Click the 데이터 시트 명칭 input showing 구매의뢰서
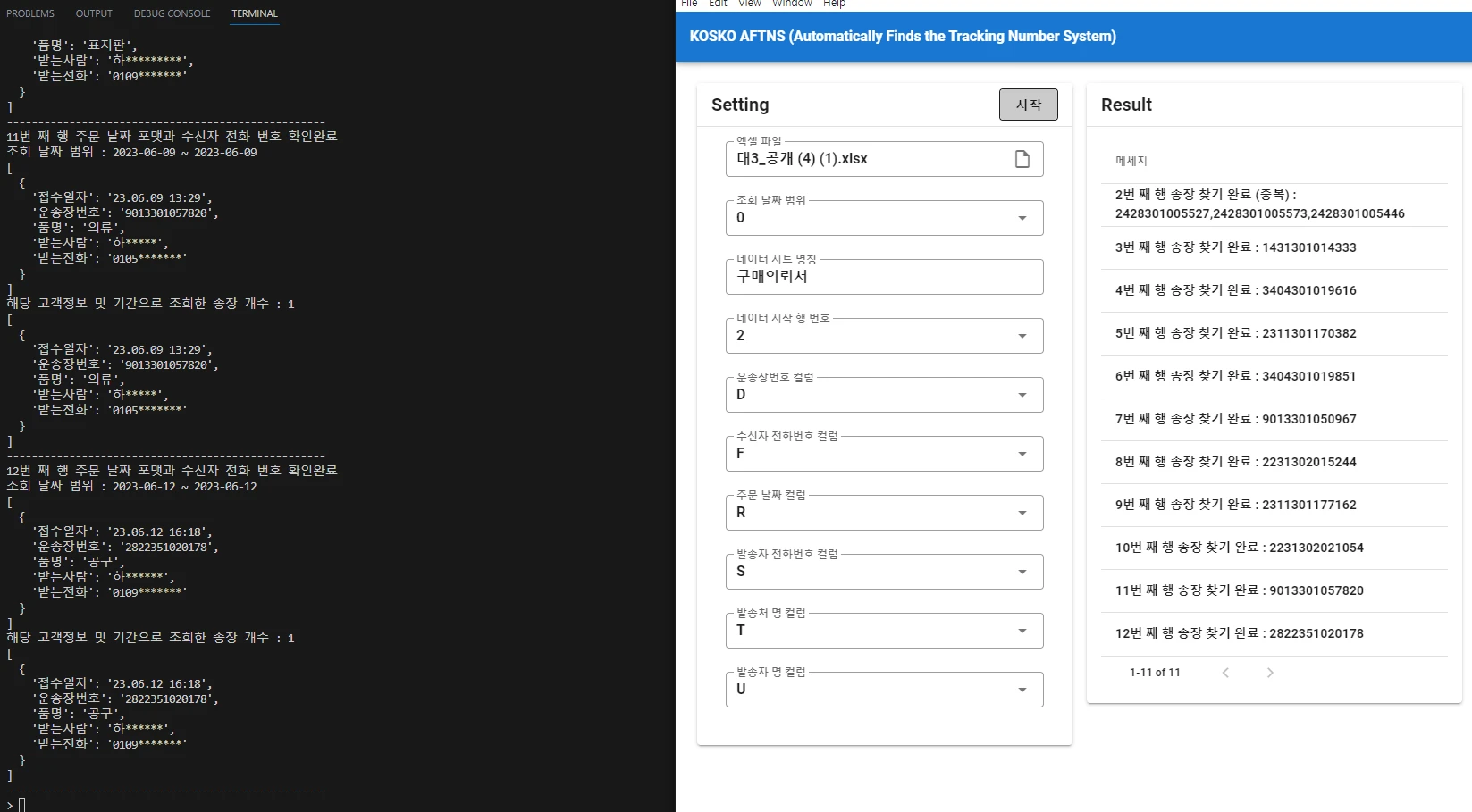Viewport: 1472px width, 812px height. [x=884, y=277]
